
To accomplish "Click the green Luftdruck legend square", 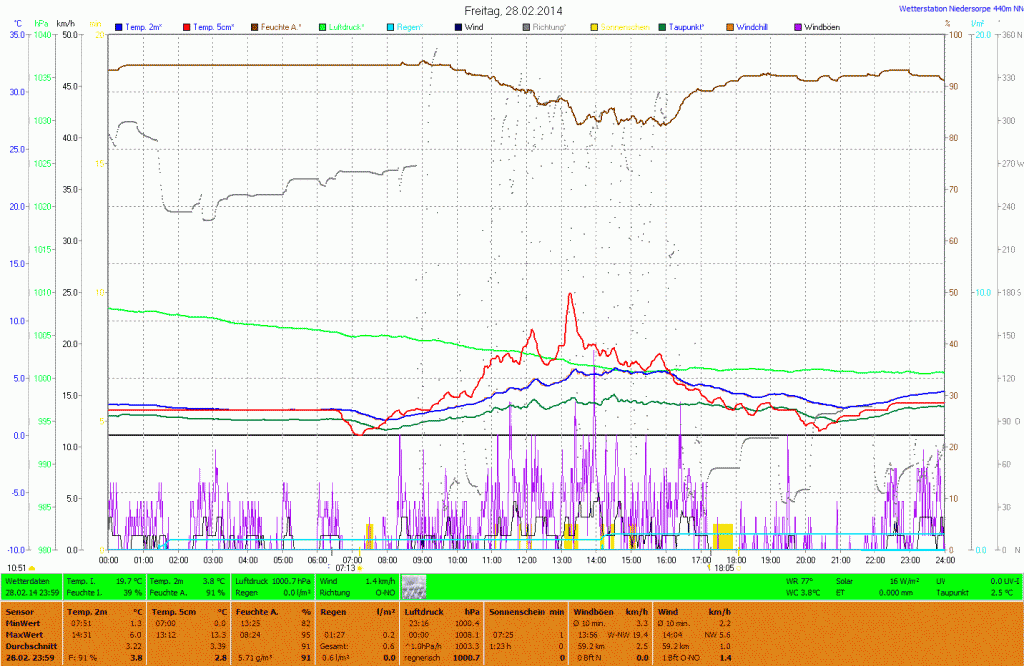I will tap(323, 26).
